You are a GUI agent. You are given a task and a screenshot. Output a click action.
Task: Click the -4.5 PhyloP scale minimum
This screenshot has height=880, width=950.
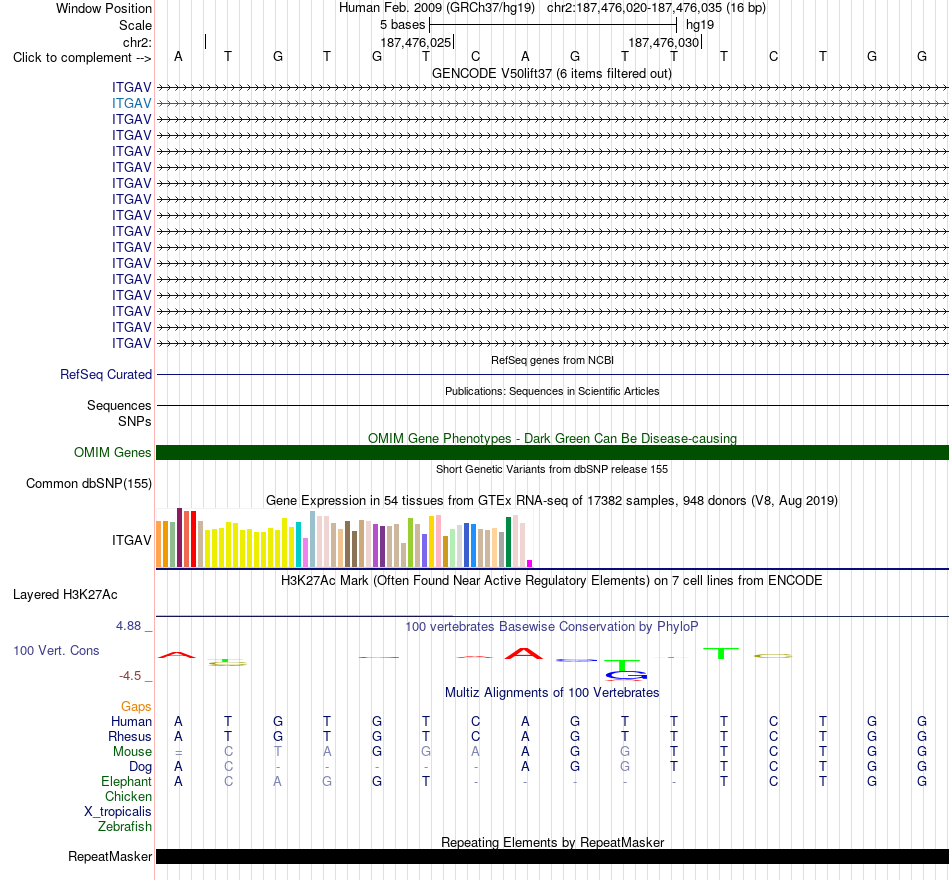(130, 676)
